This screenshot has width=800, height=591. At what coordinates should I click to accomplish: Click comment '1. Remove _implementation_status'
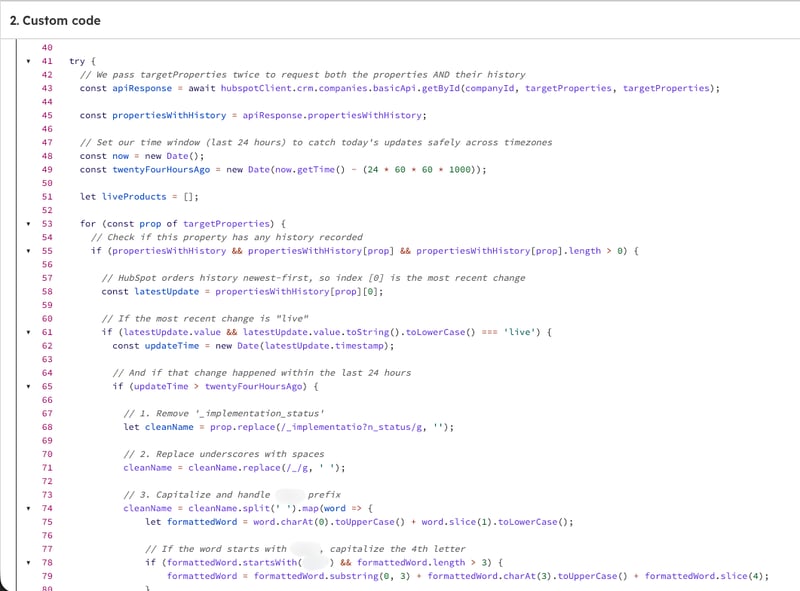(223, 413)
